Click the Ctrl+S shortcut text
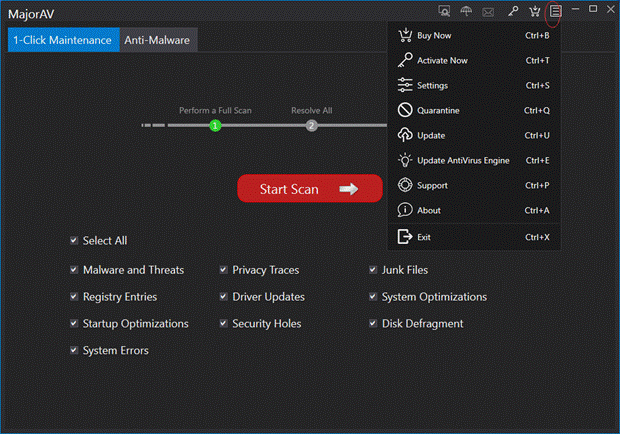Viewport: 620px width, 434px height. tap(537, 85)
